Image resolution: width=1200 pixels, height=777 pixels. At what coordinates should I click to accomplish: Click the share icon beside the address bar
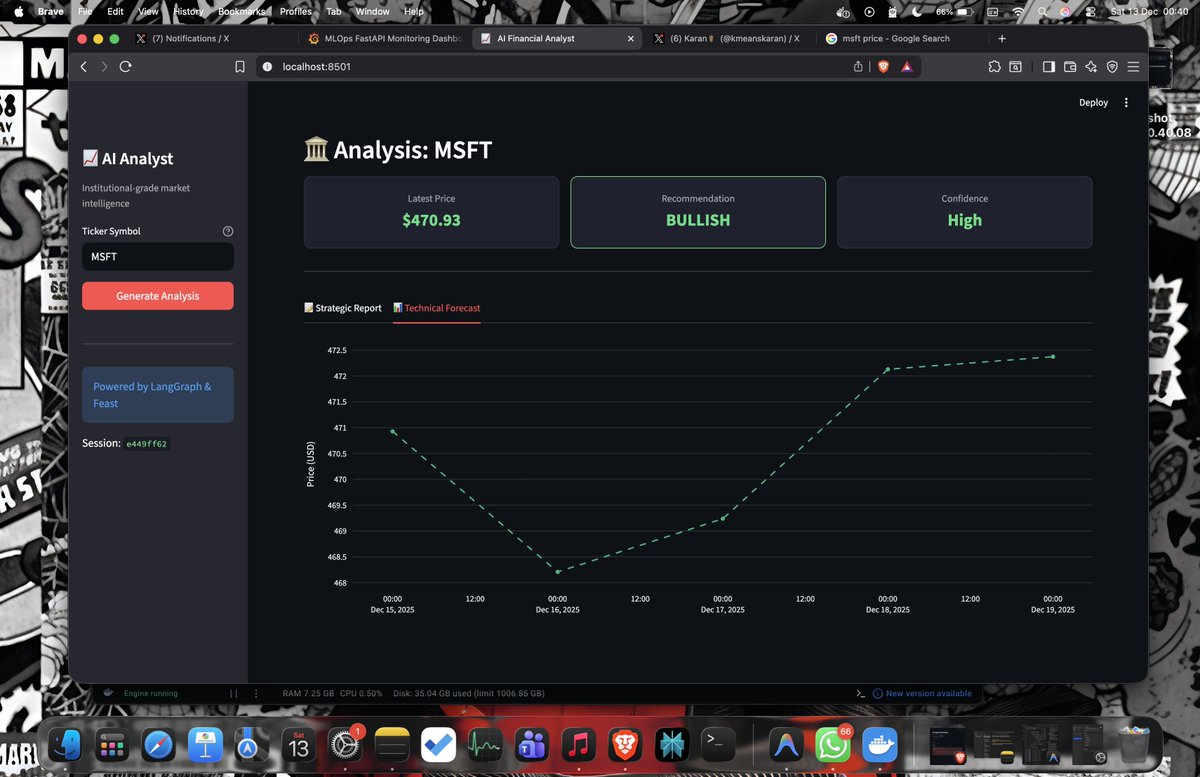pyautogui.click(x=858, y=67)
